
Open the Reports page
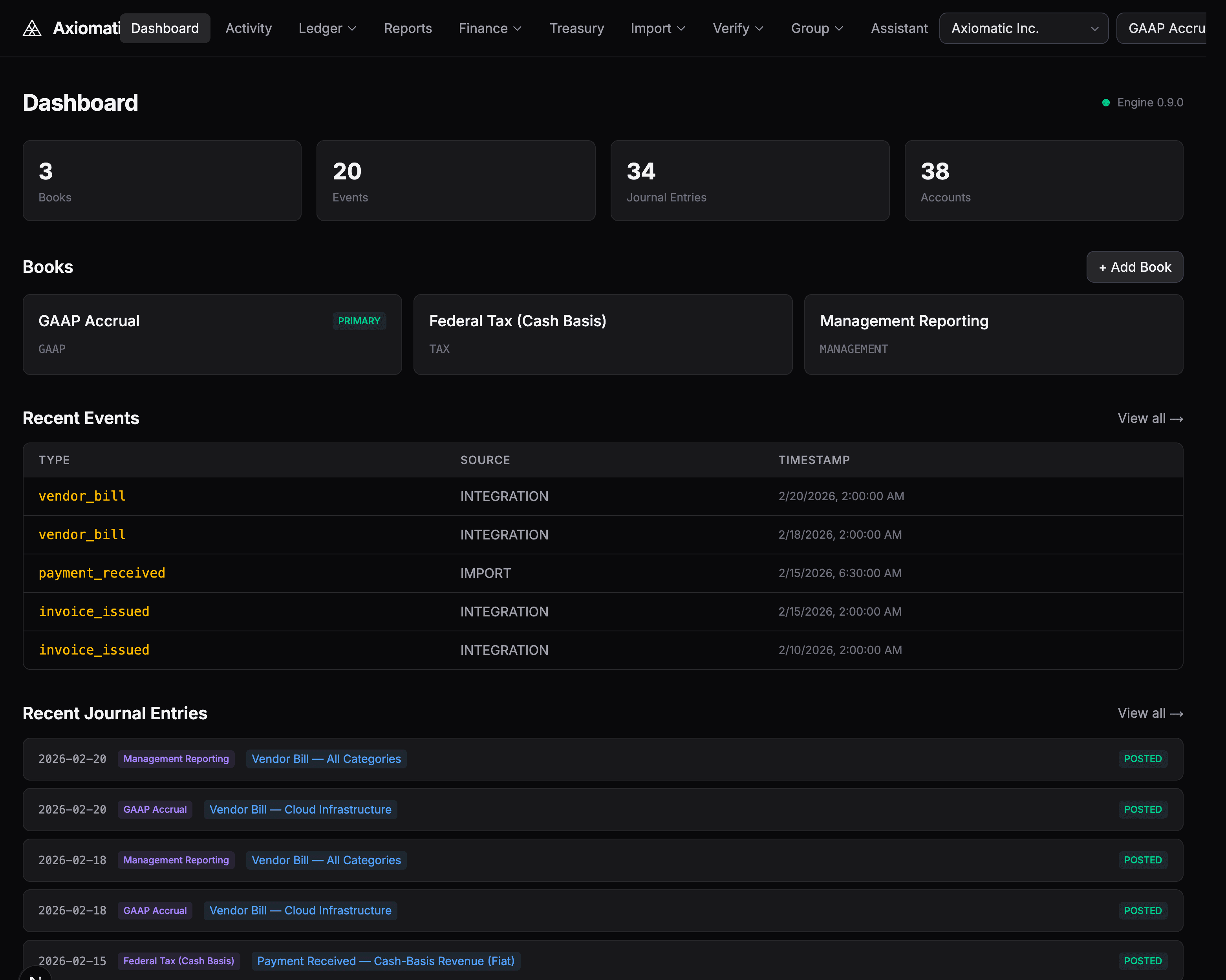click(x=408, y=28)
